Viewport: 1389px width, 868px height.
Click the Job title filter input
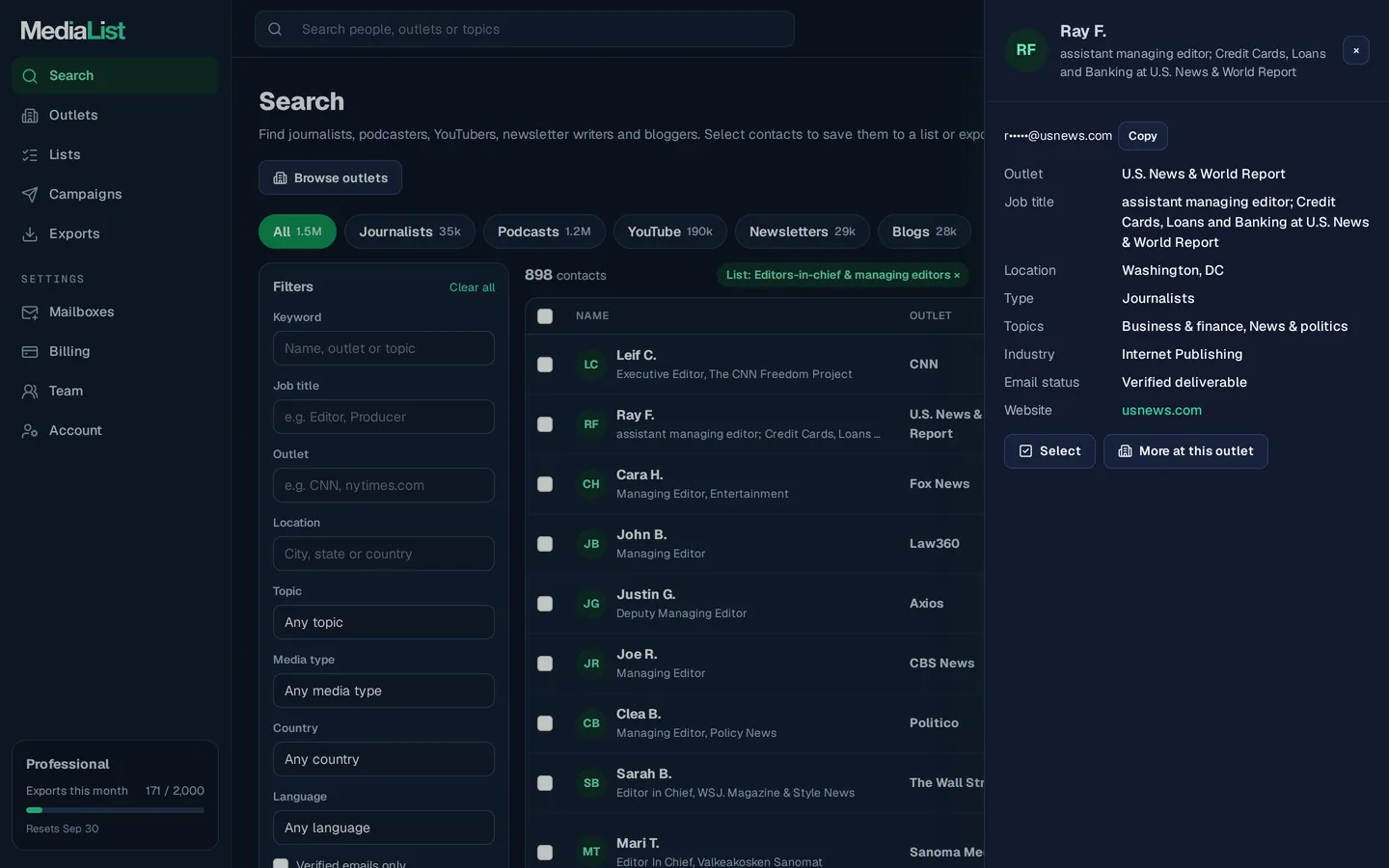pyautogui.click(x=384, y=417)
